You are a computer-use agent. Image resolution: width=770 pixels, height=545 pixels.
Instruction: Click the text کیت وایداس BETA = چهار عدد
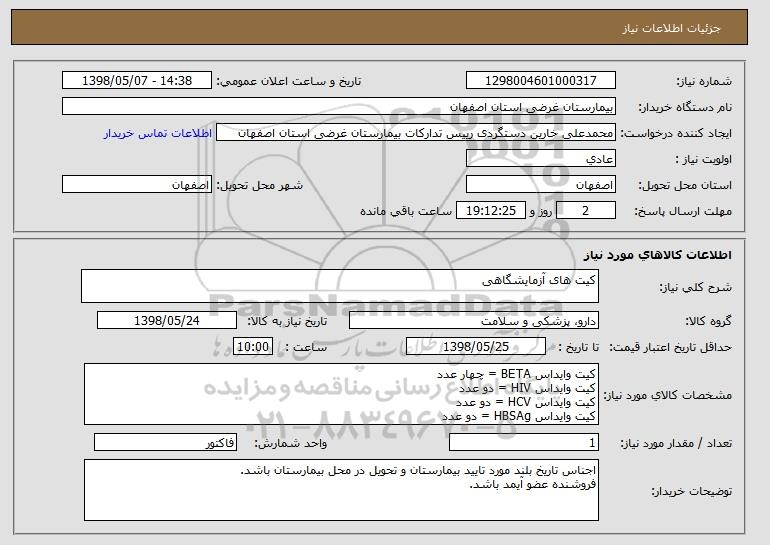pyautogui.click(x=516, y=374)
